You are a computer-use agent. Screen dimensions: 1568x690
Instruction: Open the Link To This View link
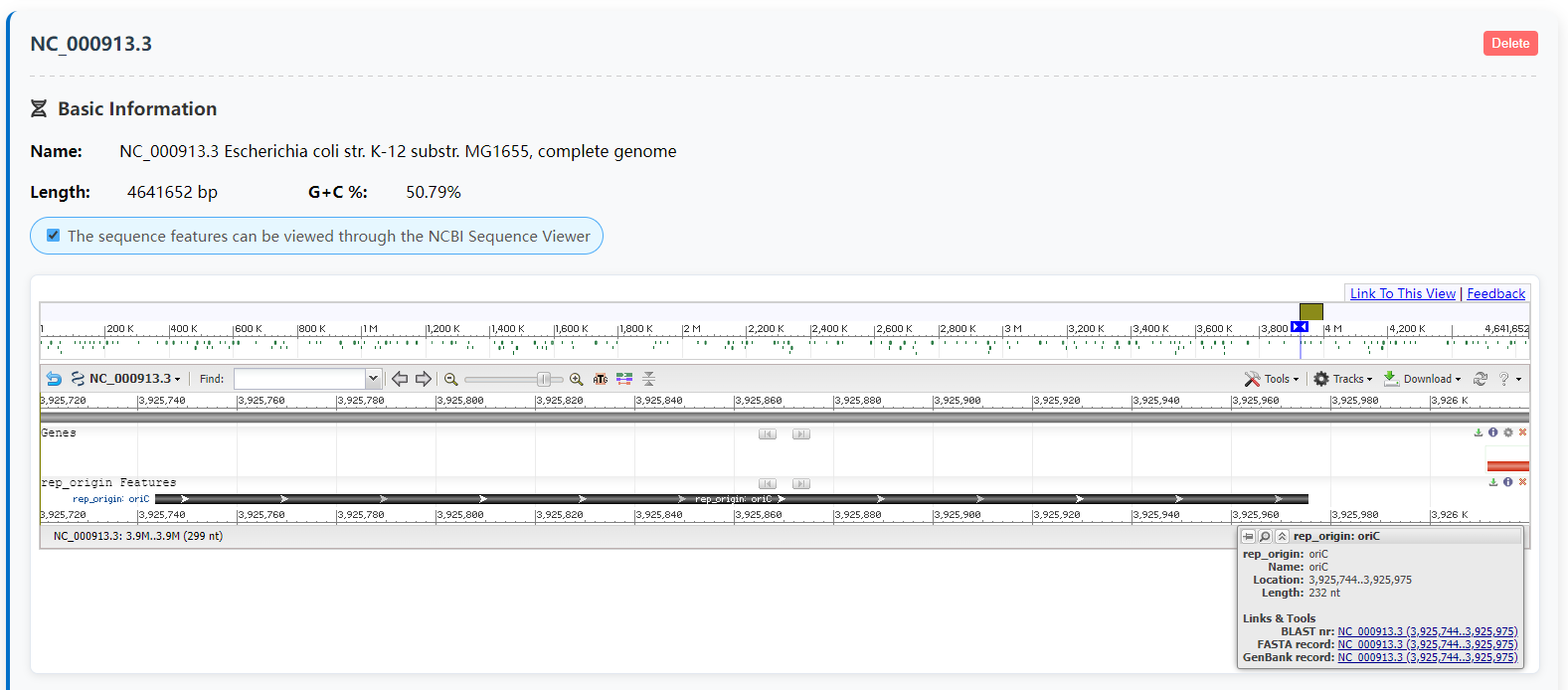tap(1402, 293)
